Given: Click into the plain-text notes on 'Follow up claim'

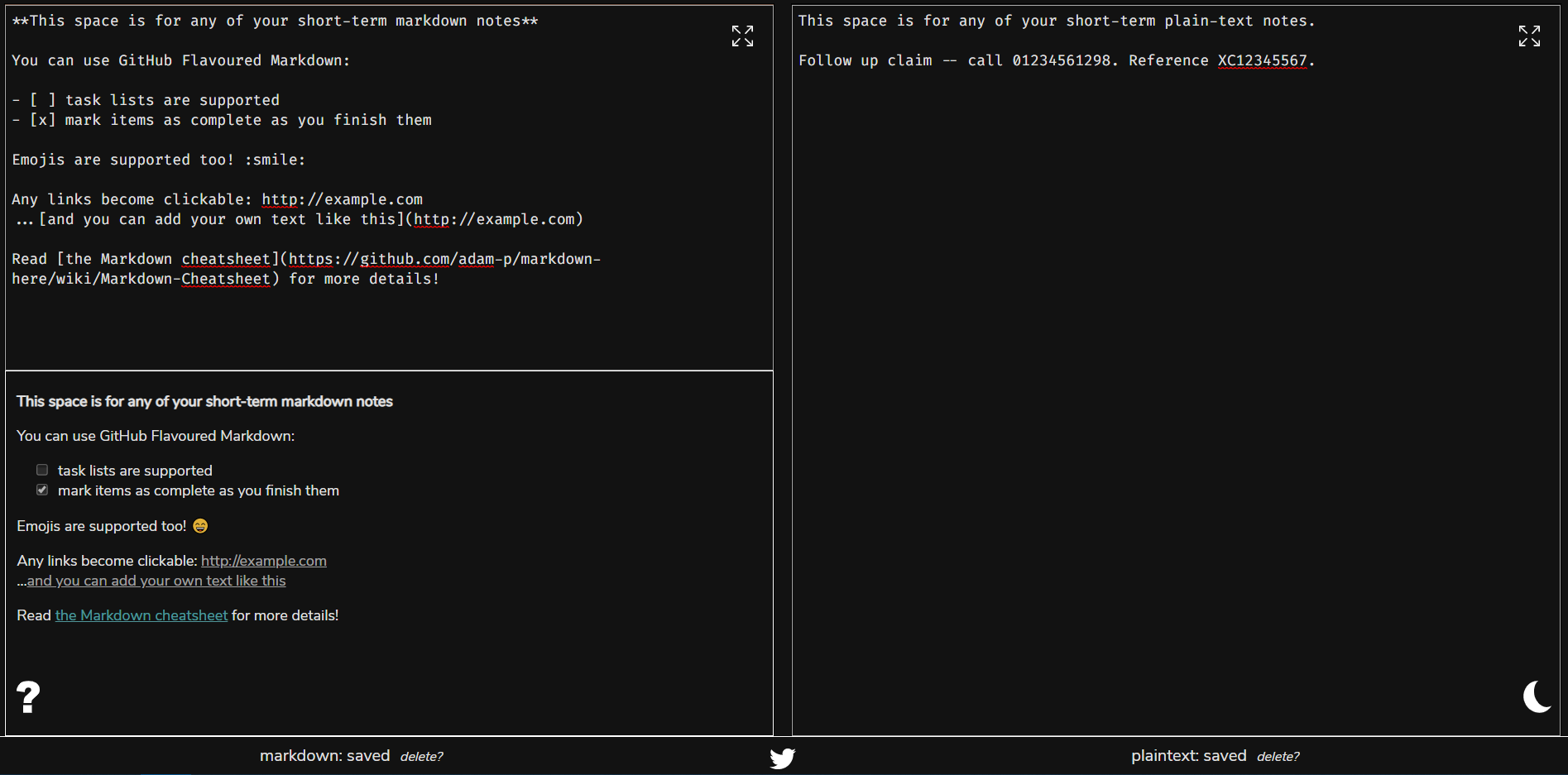Looking at the screenshot, I should pyautogui.click(x=866, y=60).
